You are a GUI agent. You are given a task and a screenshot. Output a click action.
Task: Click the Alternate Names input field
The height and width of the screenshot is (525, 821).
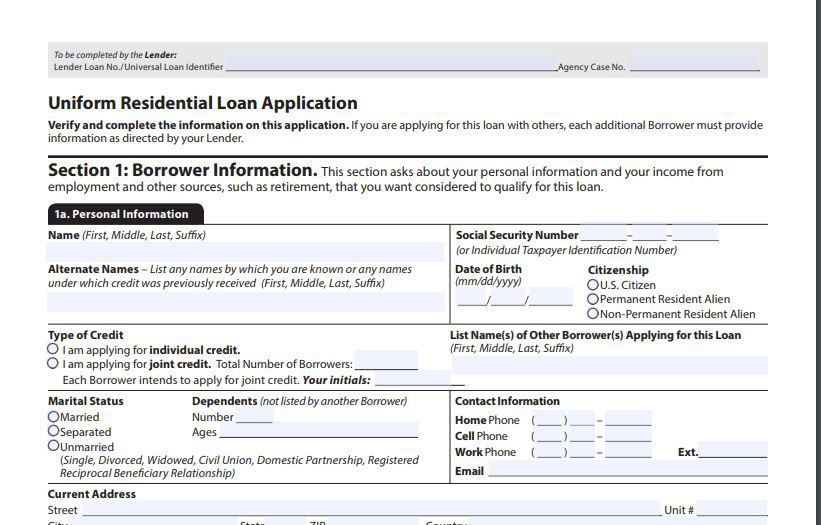245,301
